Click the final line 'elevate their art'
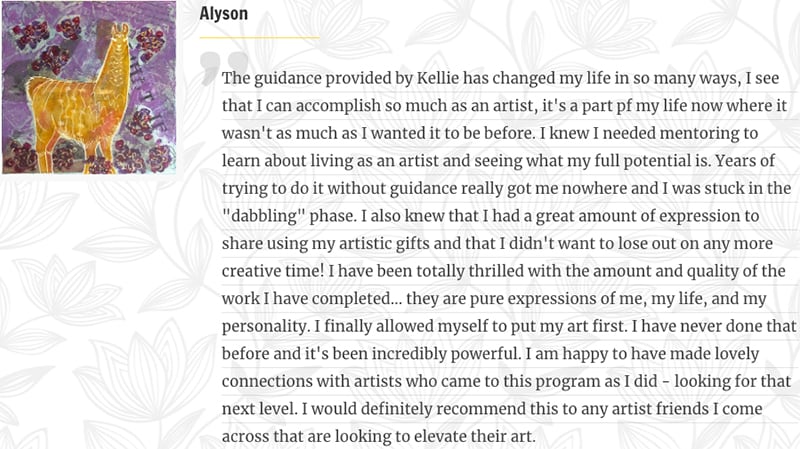This screenshot has height=449, width=800. point(474,437)
